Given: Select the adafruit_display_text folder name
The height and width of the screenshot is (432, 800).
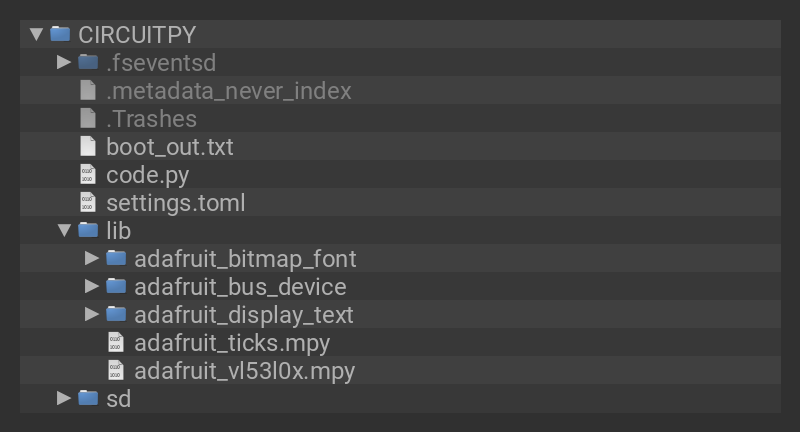Looking at the screenshot, I should point(244,315).
